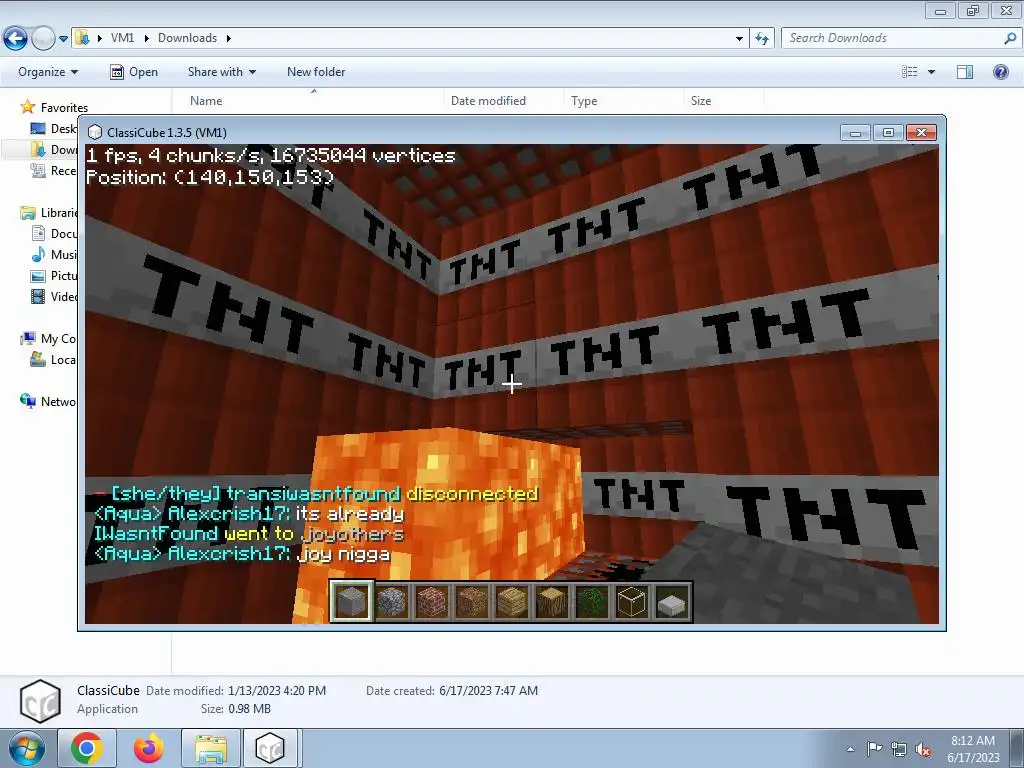This screenshot has width=1024, height=768.
Task: Select the dirt block in hotbar
Action: tap(472, 601)
